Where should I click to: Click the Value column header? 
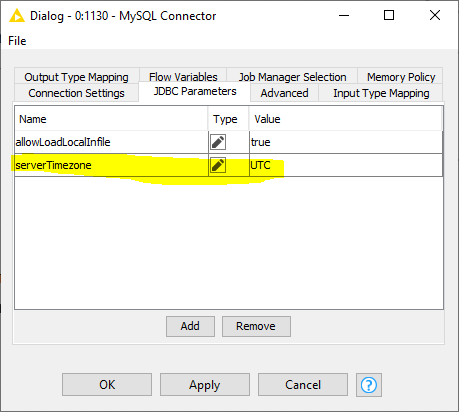pos(346,119)
